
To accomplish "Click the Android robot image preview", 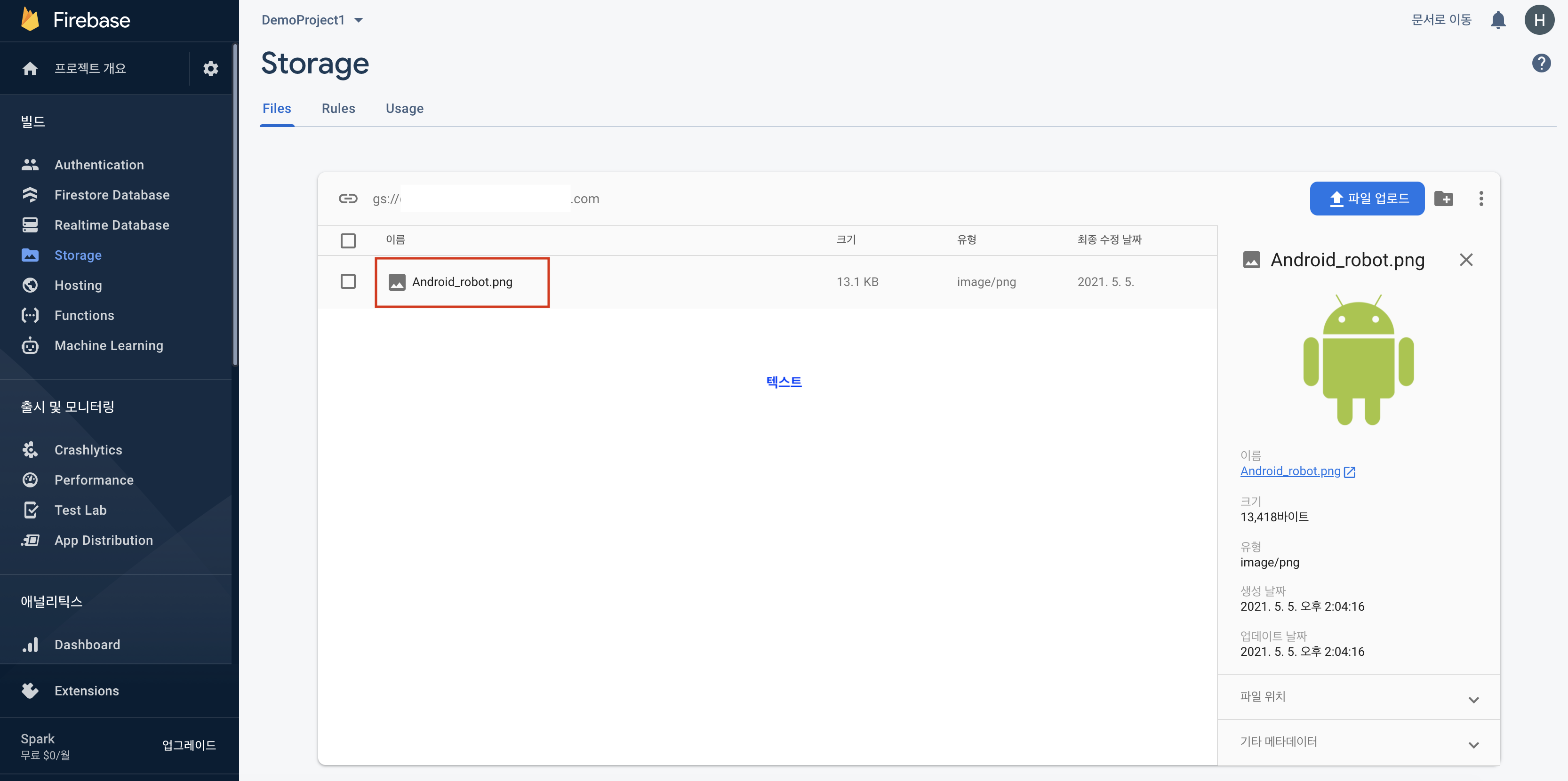I will point(1358,360).
